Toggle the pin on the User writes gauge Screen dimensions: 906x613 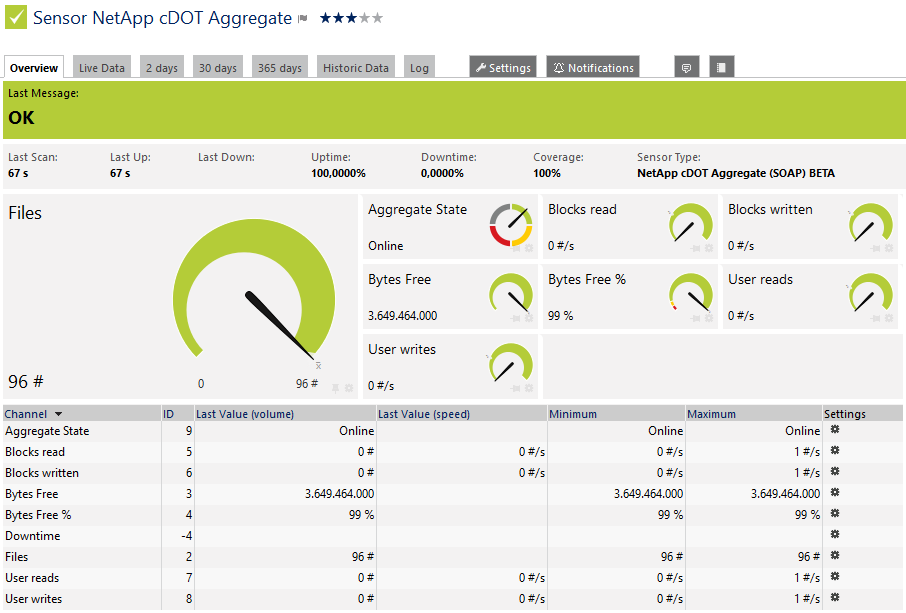516,389
